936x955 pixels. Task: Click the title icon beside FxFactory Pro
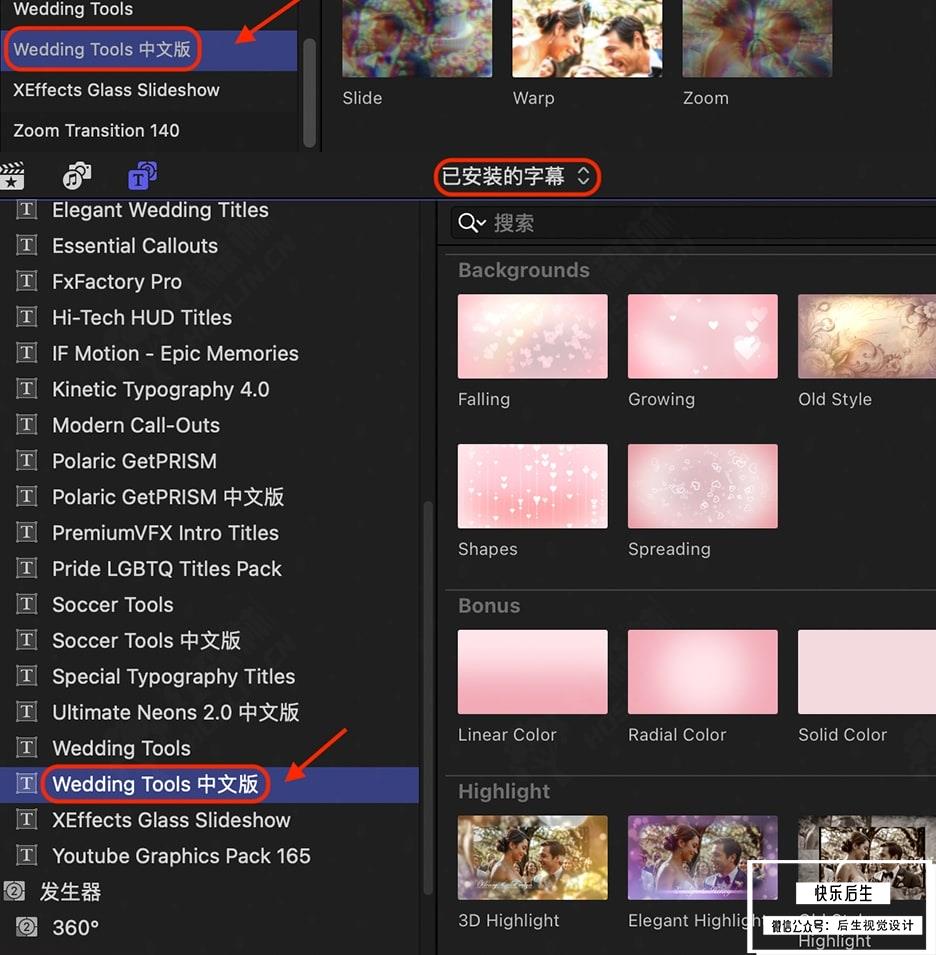coord(26,281)
